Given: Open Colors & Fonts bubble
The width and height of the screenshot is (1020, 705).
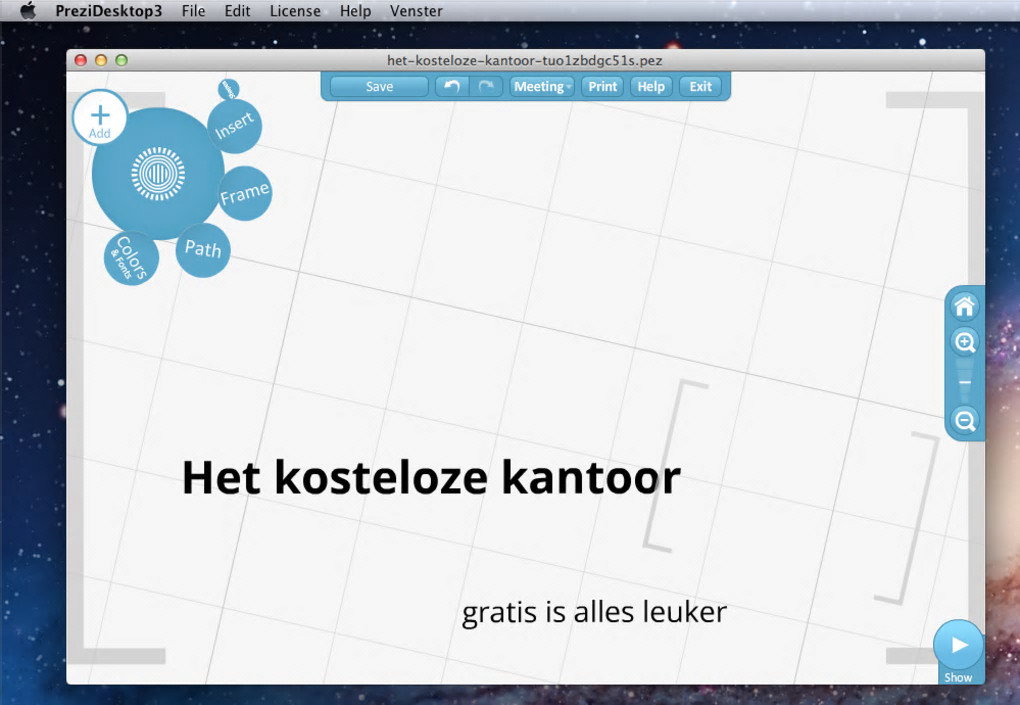Looking at the screenshot, I should pyautogui.click(x=131, y=258).
